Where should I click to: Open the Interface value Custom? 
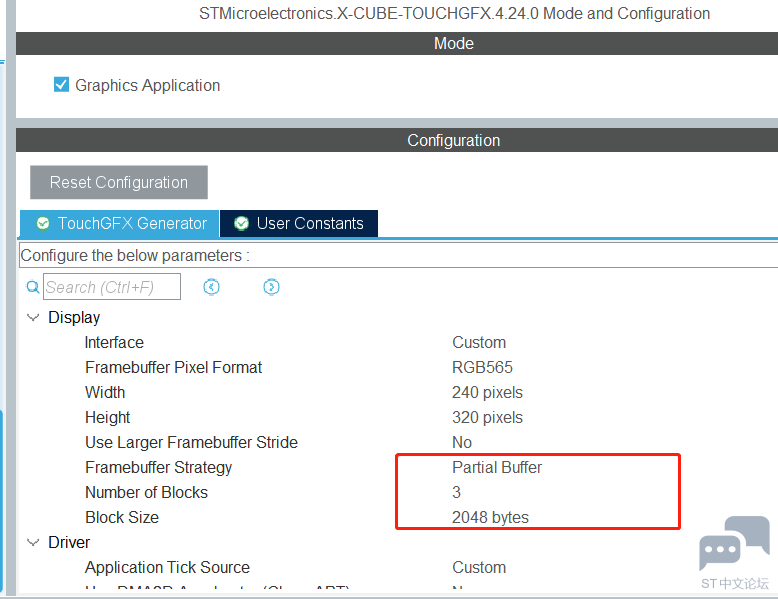tap(479, 342)
